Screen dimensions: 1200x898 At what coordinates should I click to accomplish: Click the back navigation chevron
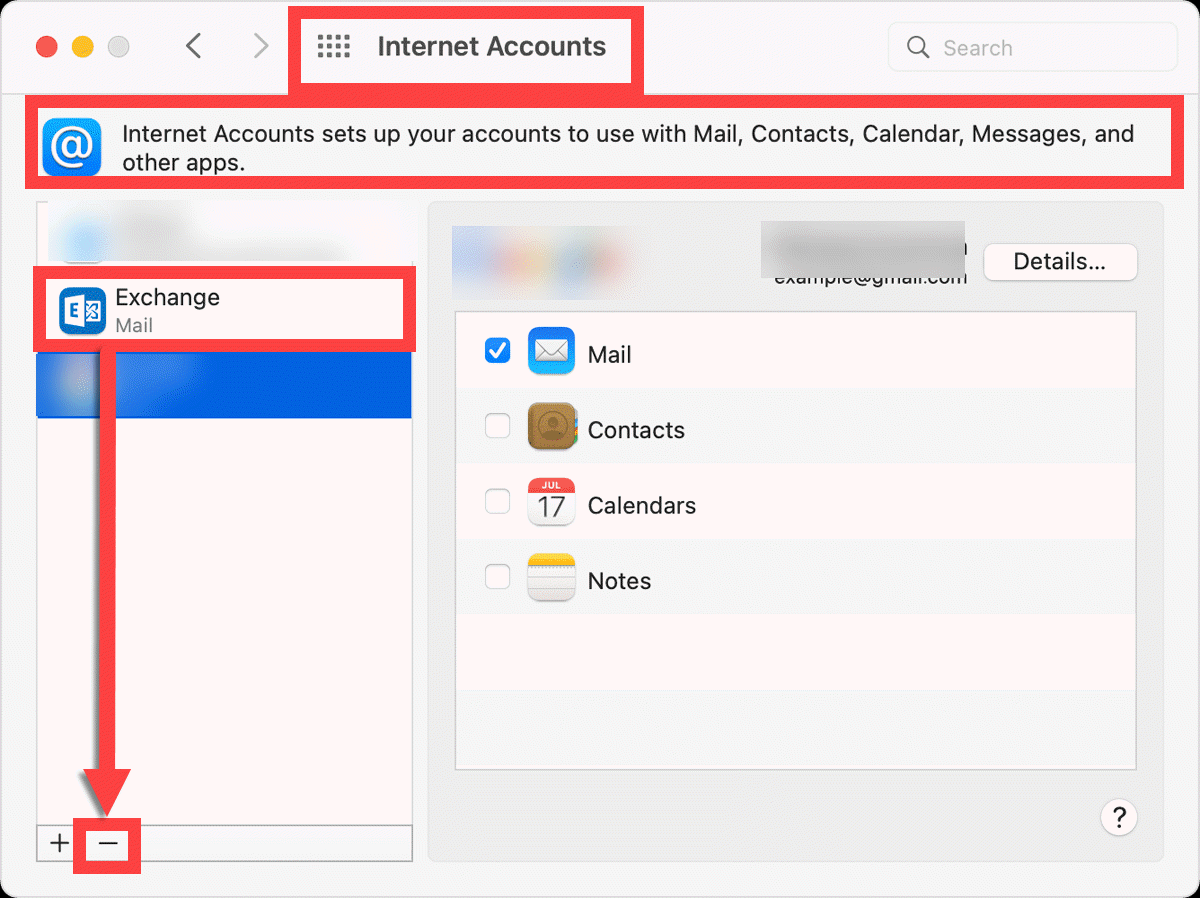coord(194,46)
